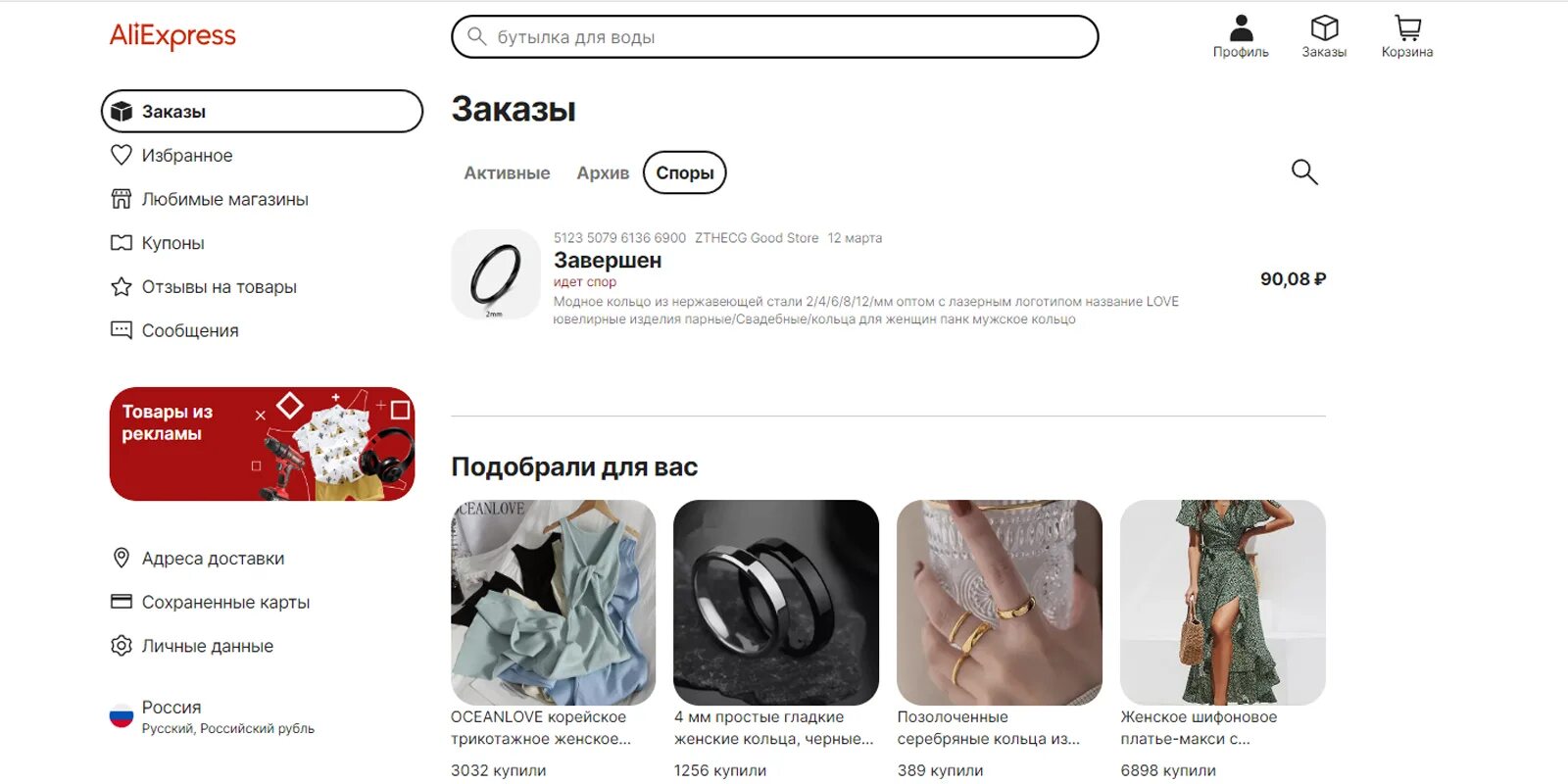
Task: Click the search field with бутылка для воды
Action: (774, 37)
